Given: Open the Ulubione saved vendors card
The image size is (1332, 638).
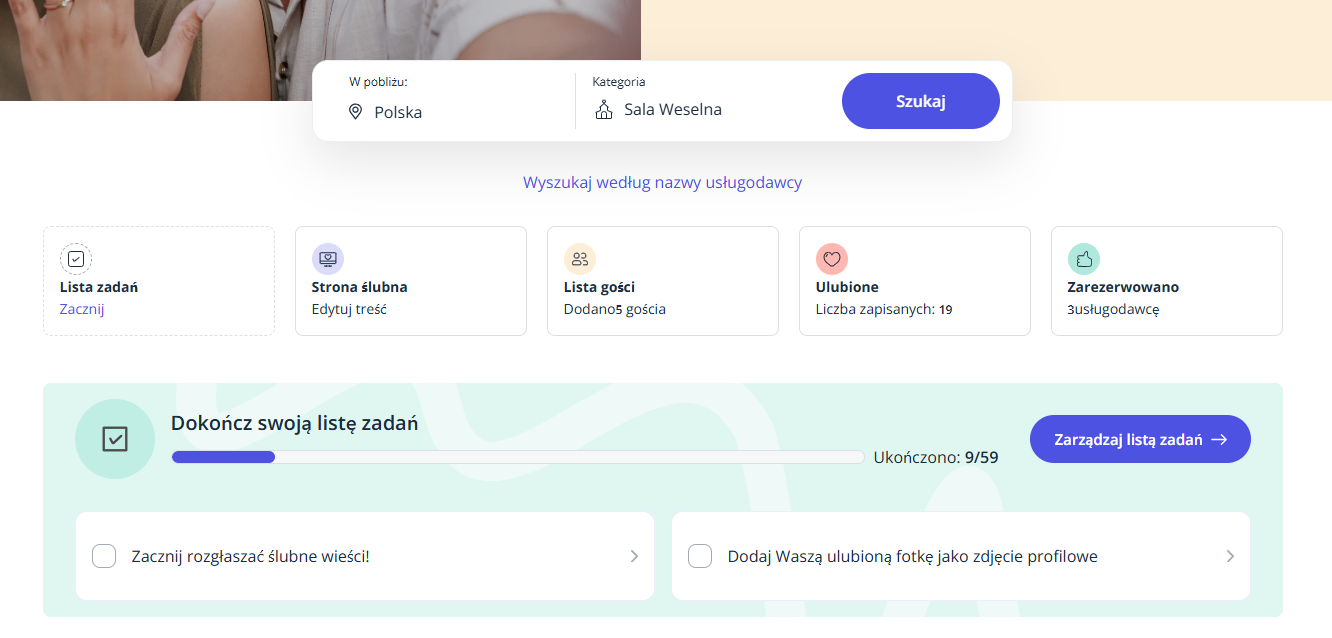Looking at the screenshot, I should coord(914,280).
